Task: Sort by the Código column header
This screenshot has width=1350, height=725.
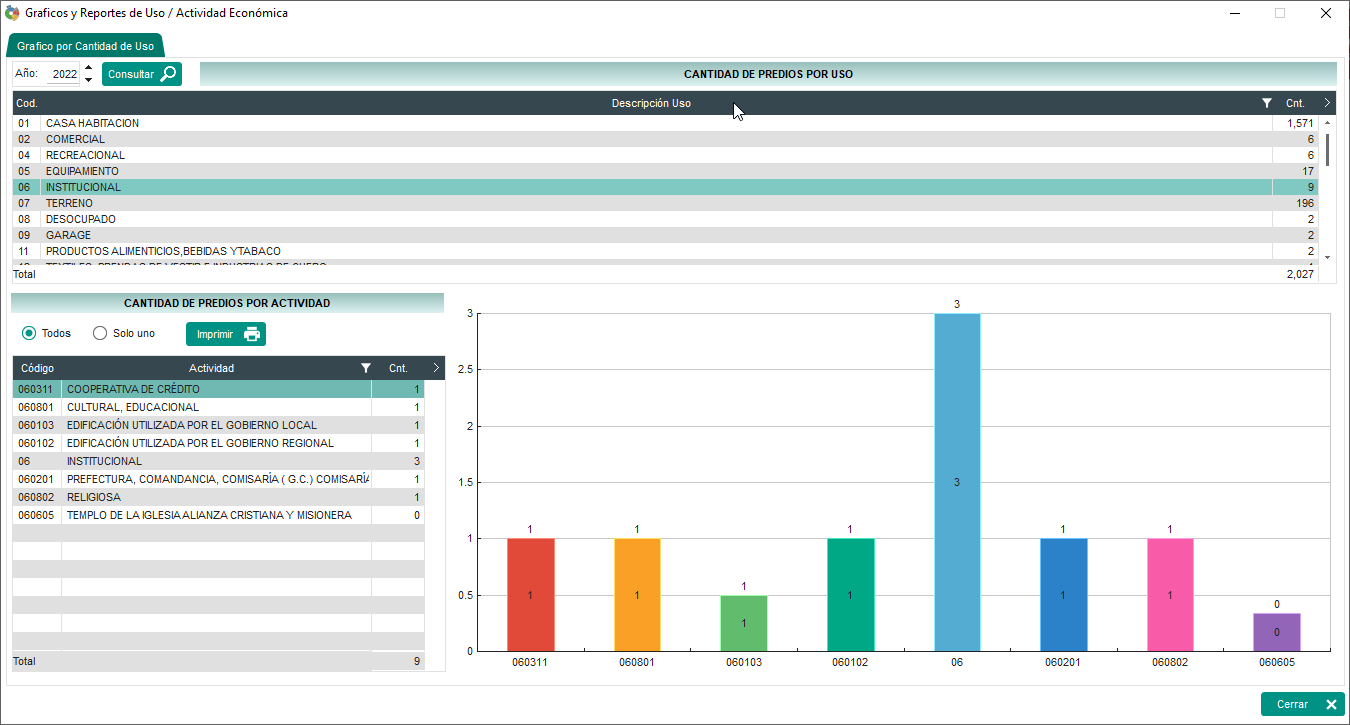Action: coord(37,368)
